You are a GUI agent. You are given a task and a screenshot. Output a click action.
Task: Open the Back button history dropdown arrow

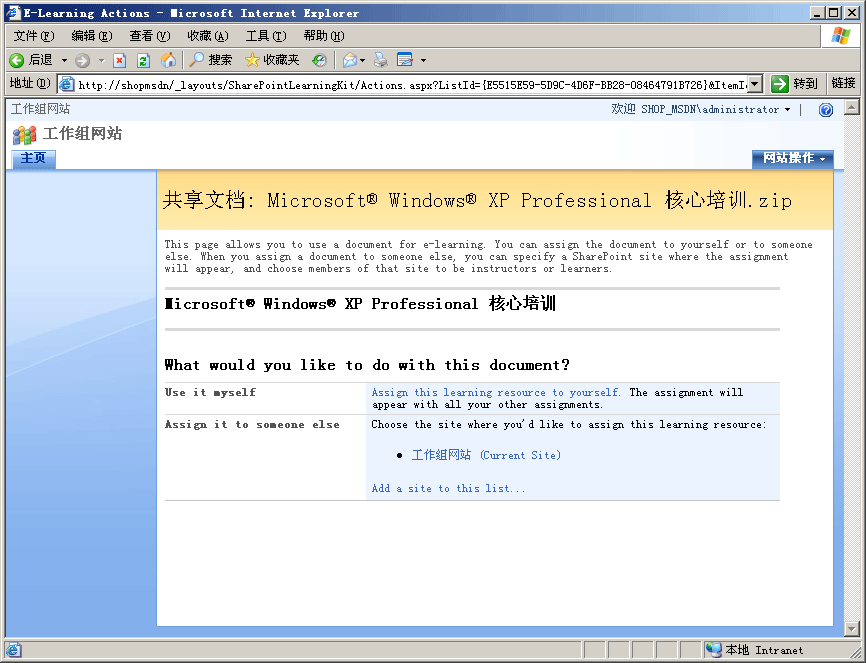click(64, 60)
